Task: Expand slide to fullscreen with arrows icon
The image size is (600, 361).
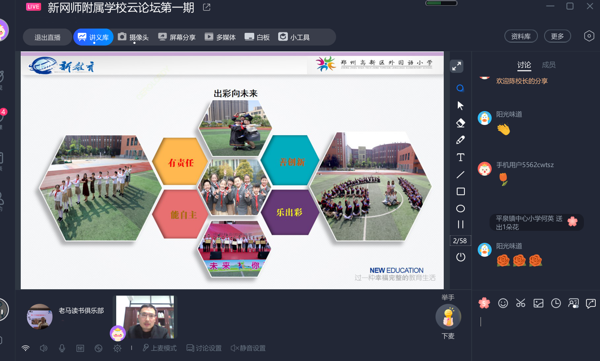Action: (457, 66)
